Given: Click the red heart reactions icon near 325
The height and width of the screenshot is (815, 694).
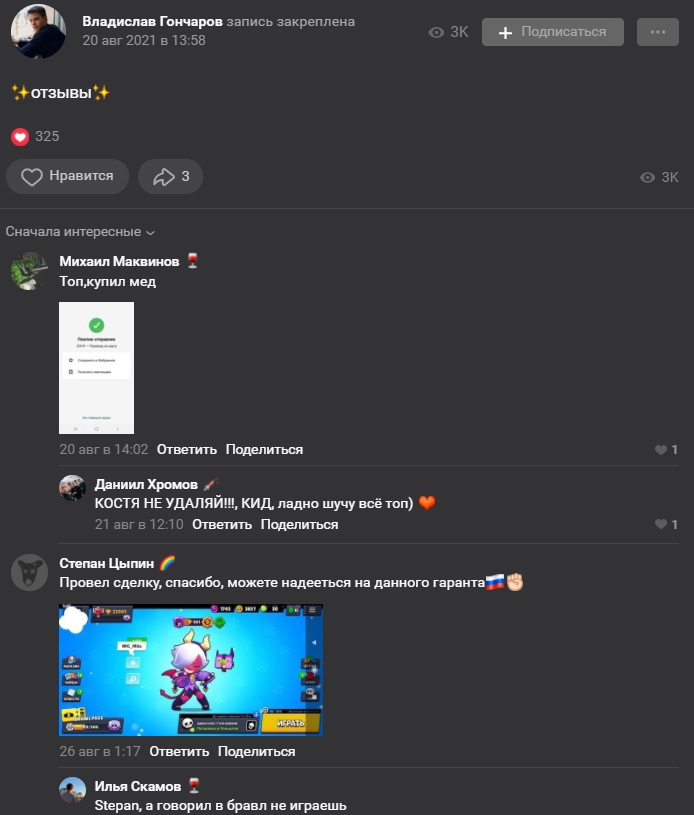Looking at the screenshot, I should click(20, 137).
